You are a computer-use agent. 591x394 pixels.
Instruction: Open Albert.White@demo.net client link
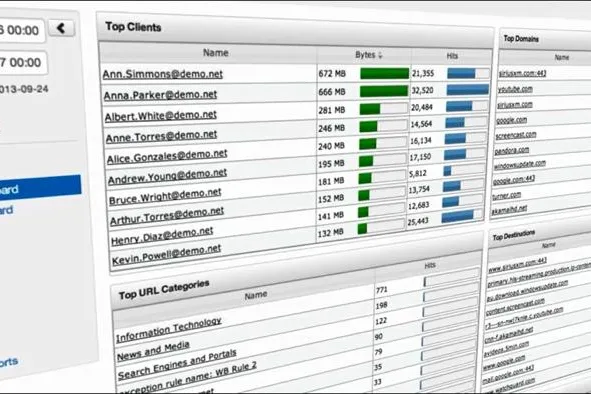pos(161,116)
